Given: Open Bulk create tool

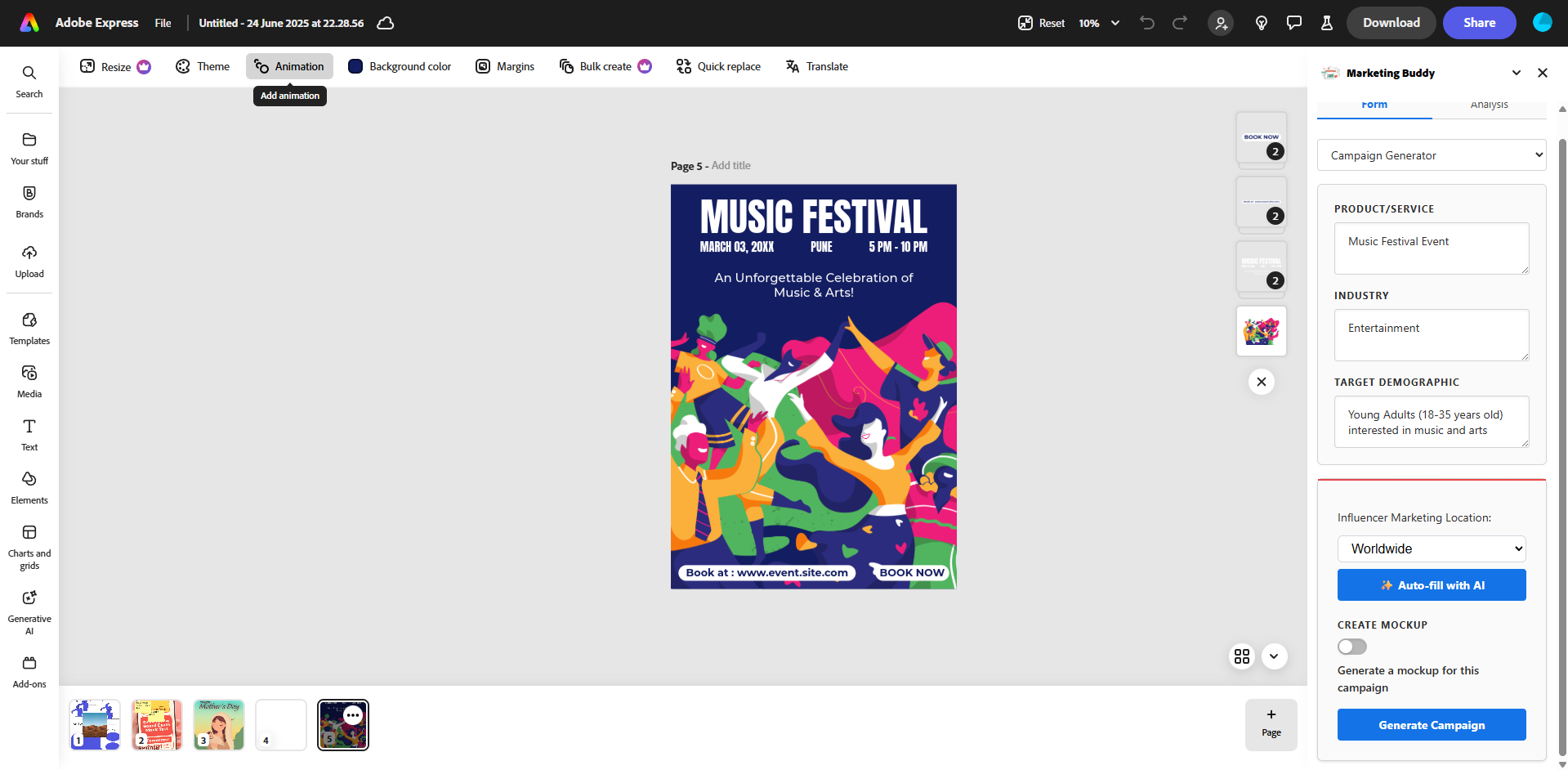Looking at the screenshot, I should (605, 66).
